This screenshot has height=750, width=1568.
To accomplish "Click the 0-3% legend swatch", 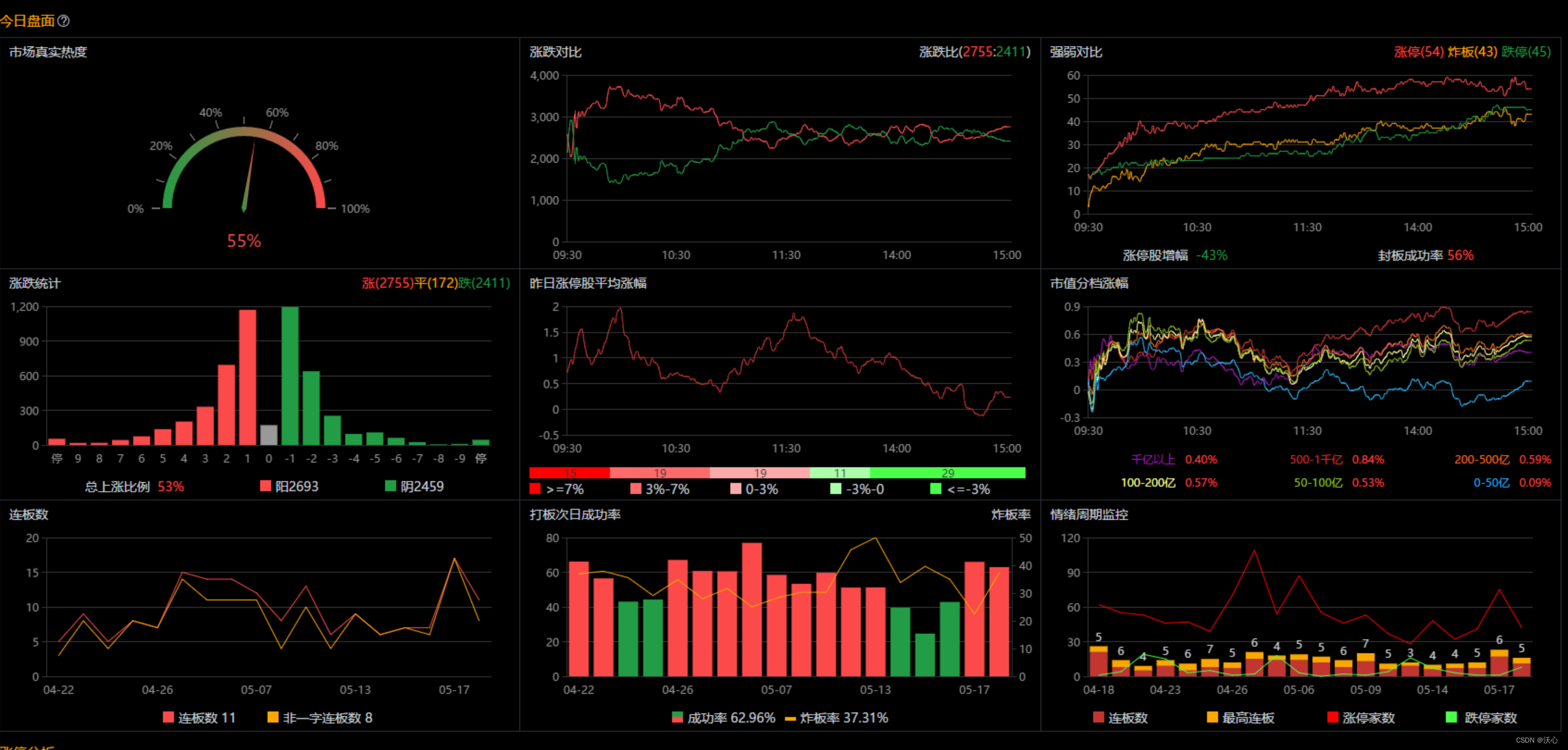I will [736, 489].
